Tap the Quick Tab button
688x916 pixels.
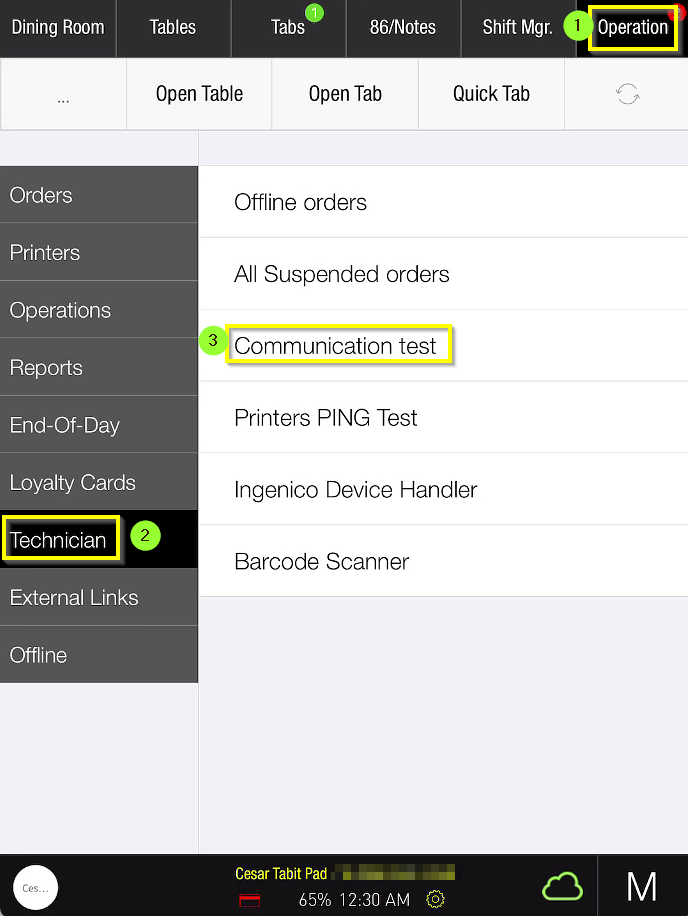491,94
